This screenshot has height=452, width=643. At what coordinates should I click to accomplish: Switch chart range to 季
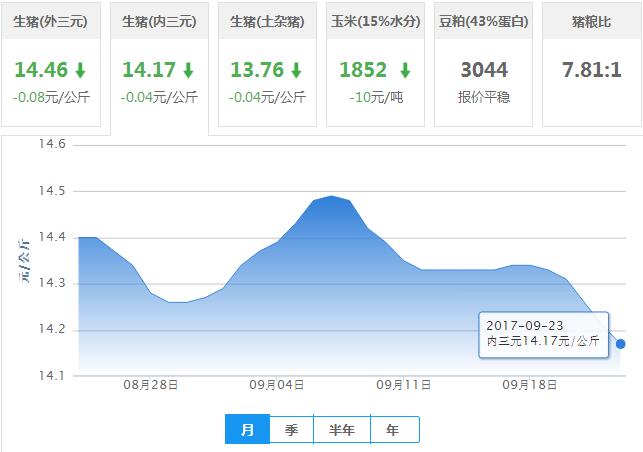click(x=292, y=429)
